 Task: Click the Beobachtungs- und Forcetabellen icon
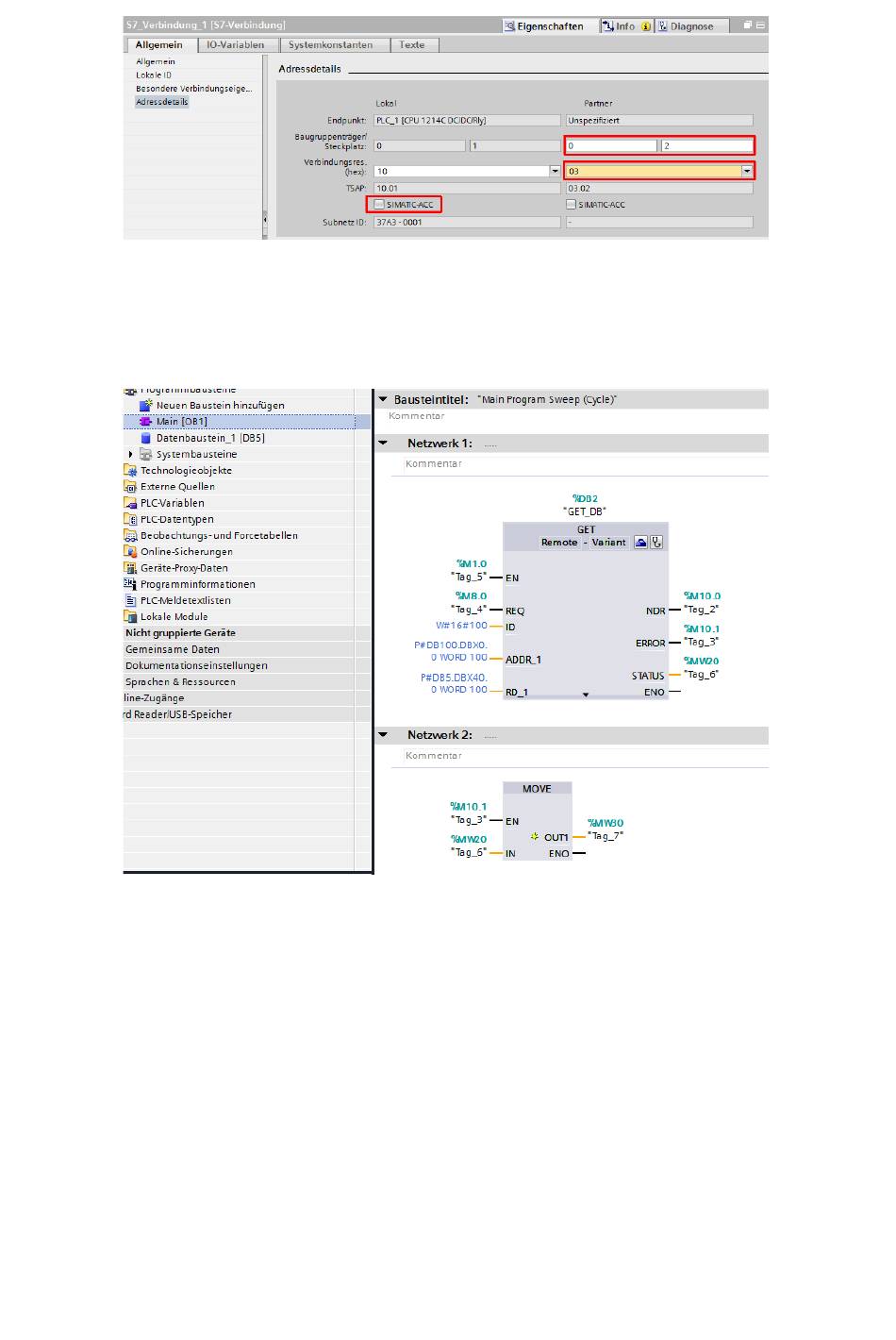(130, 535)
